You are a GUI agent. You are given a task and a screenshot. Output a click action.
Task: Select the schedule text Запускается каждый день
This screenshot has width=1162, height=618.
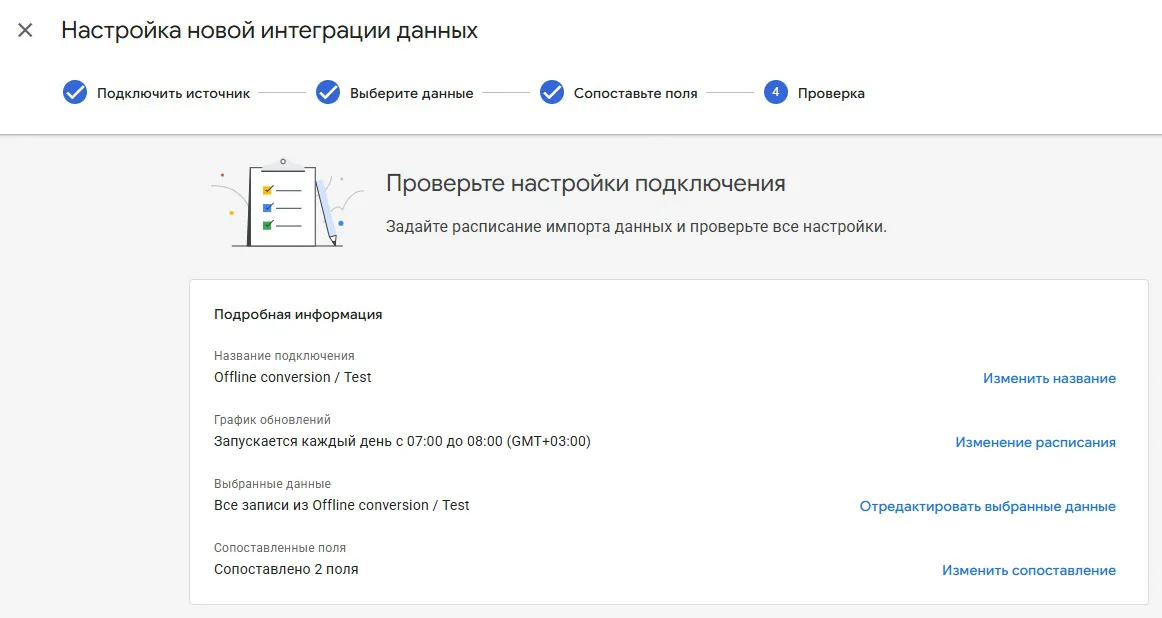click(302, 442)
